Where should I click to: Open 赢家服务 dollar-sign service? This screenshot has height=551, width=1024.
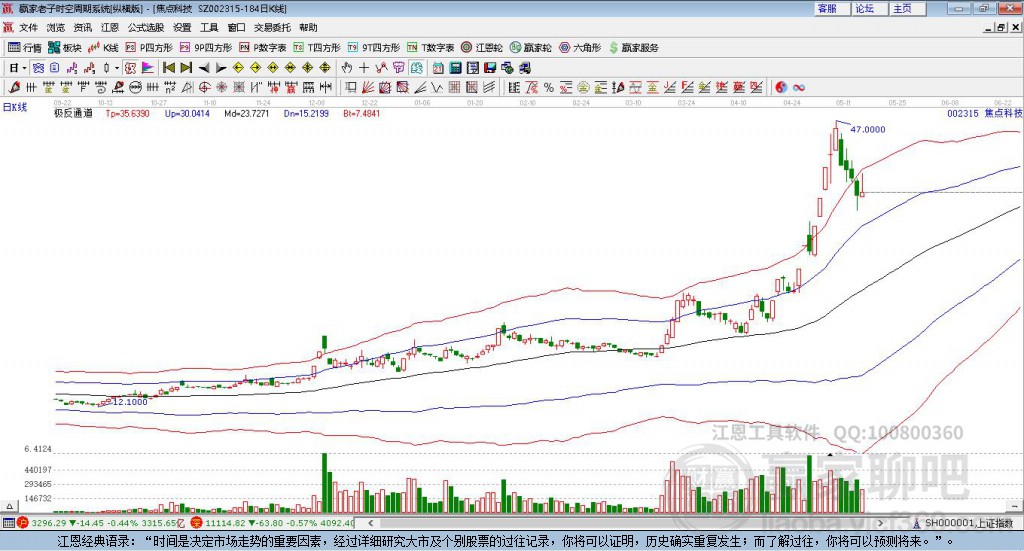point(633,48)
